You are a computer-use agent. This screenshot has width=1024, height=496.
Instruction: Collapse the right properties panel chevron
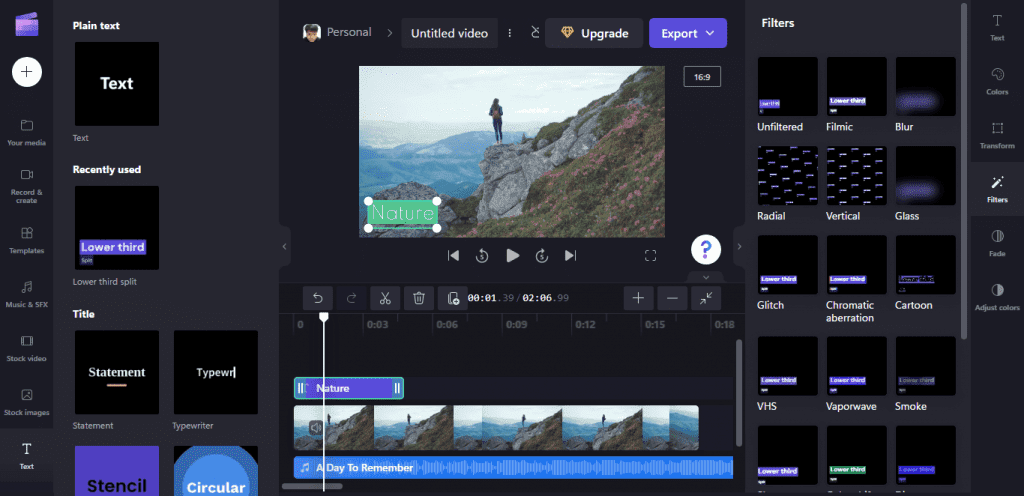pyautogui.click(x=739, y=247)
